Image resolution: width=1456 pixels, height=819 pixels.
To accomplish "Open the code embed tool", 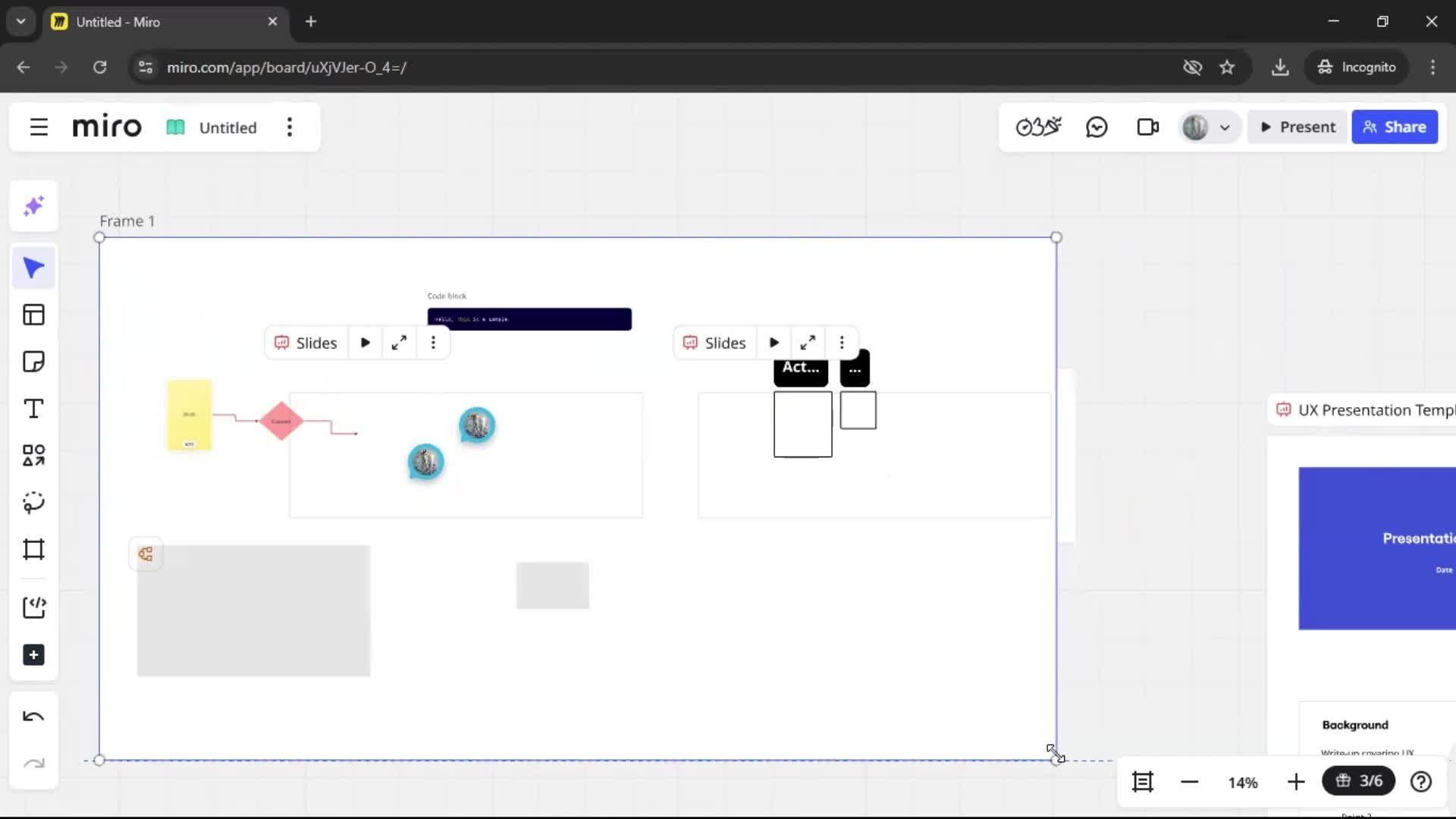I will click(34, 607).
